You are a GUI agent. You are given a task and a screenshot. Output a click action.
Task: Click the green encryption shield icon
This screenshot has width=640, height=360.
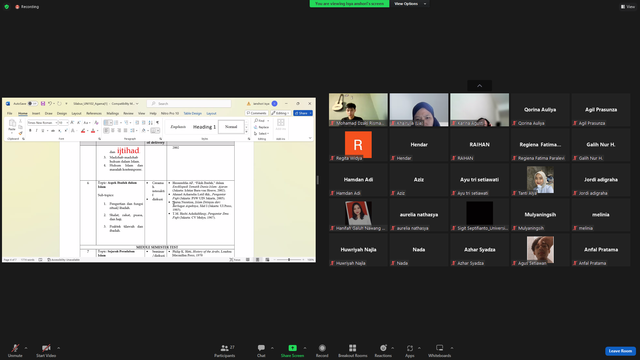(x=7, y=7)
